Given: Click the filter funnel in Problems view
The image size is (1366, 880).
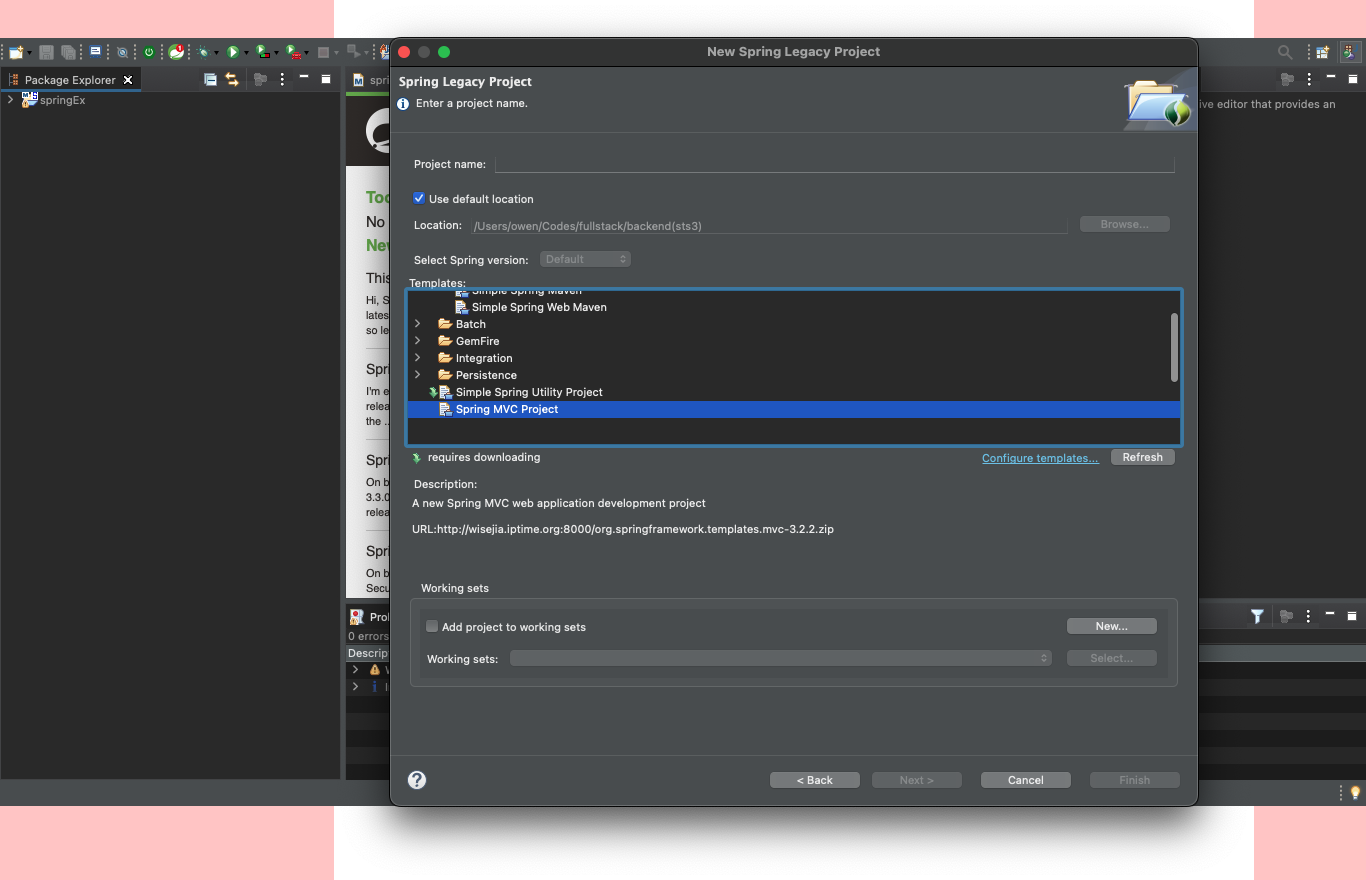Looking at the screenshot, I should tap(1257, 616).
